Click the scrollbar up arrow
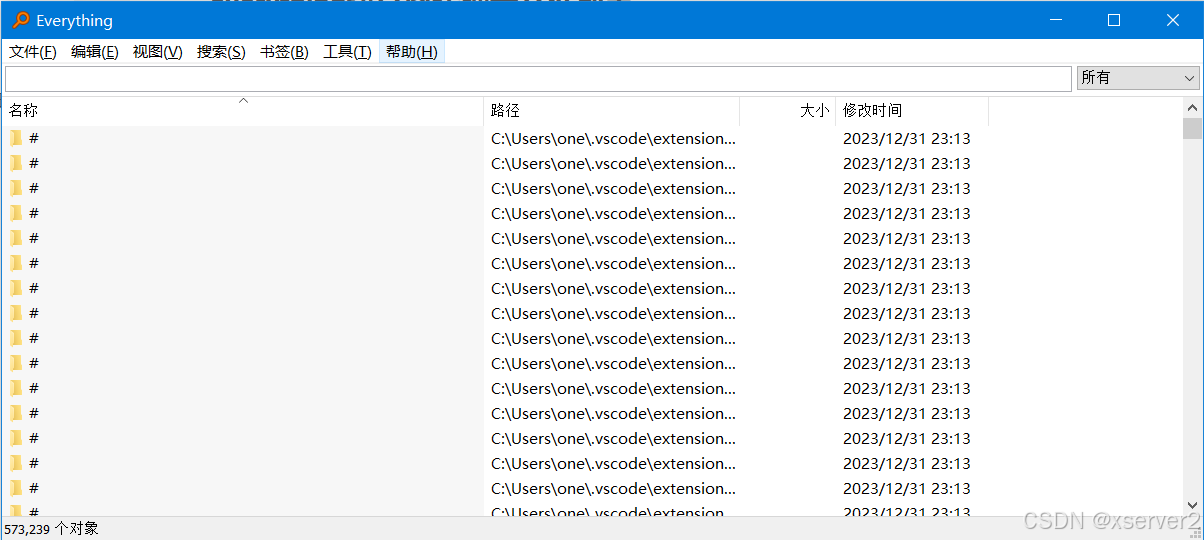The height and width of the screenshot is (540, 1204). click(1192, 107)
